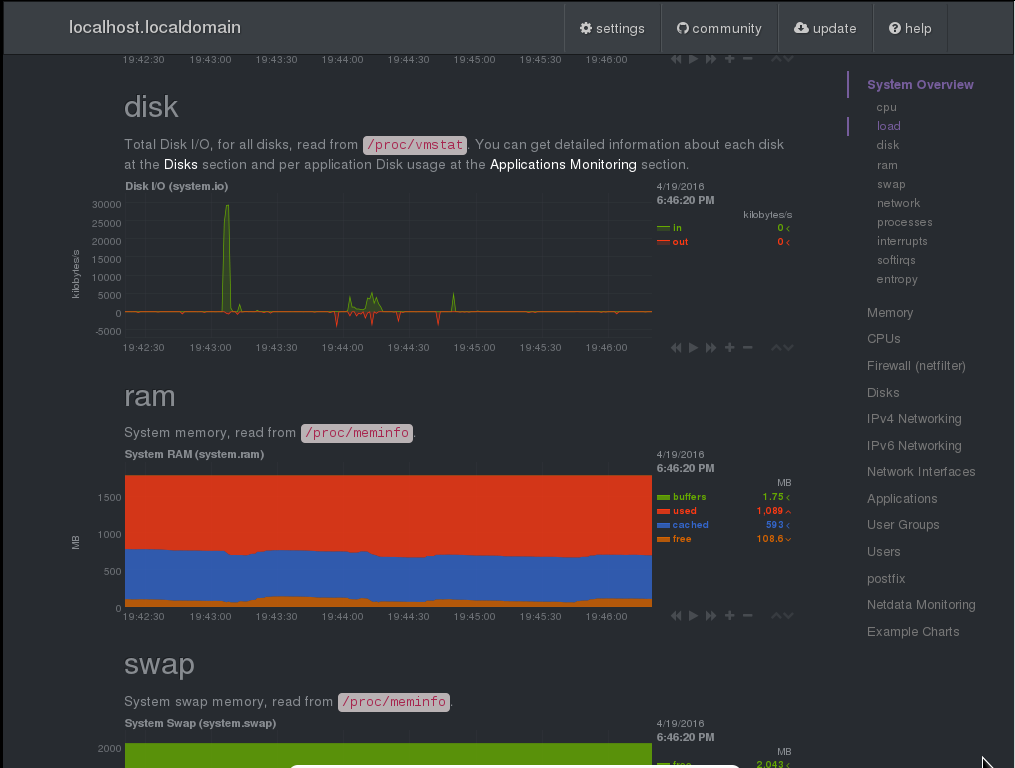Pan the System RAM chart right
This screenshot has height=768, width=1015.
click(x=711, y=616)
